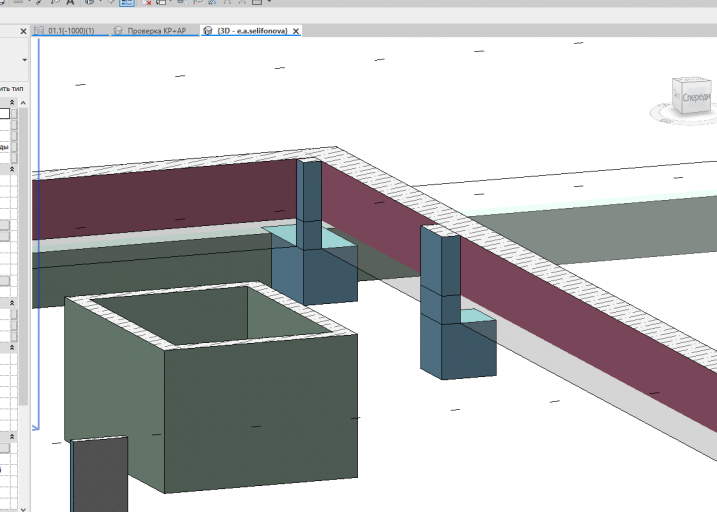Collapse the fourth properties group chevron
The height and width of the screenshot is (512, 717).
pos(12,347)
